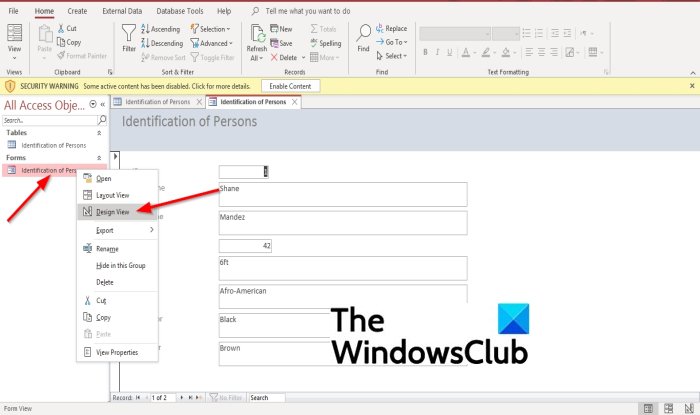Open the View button in the ribbon
The height and width of the screenshot is (415, 700).
[14, 42]
